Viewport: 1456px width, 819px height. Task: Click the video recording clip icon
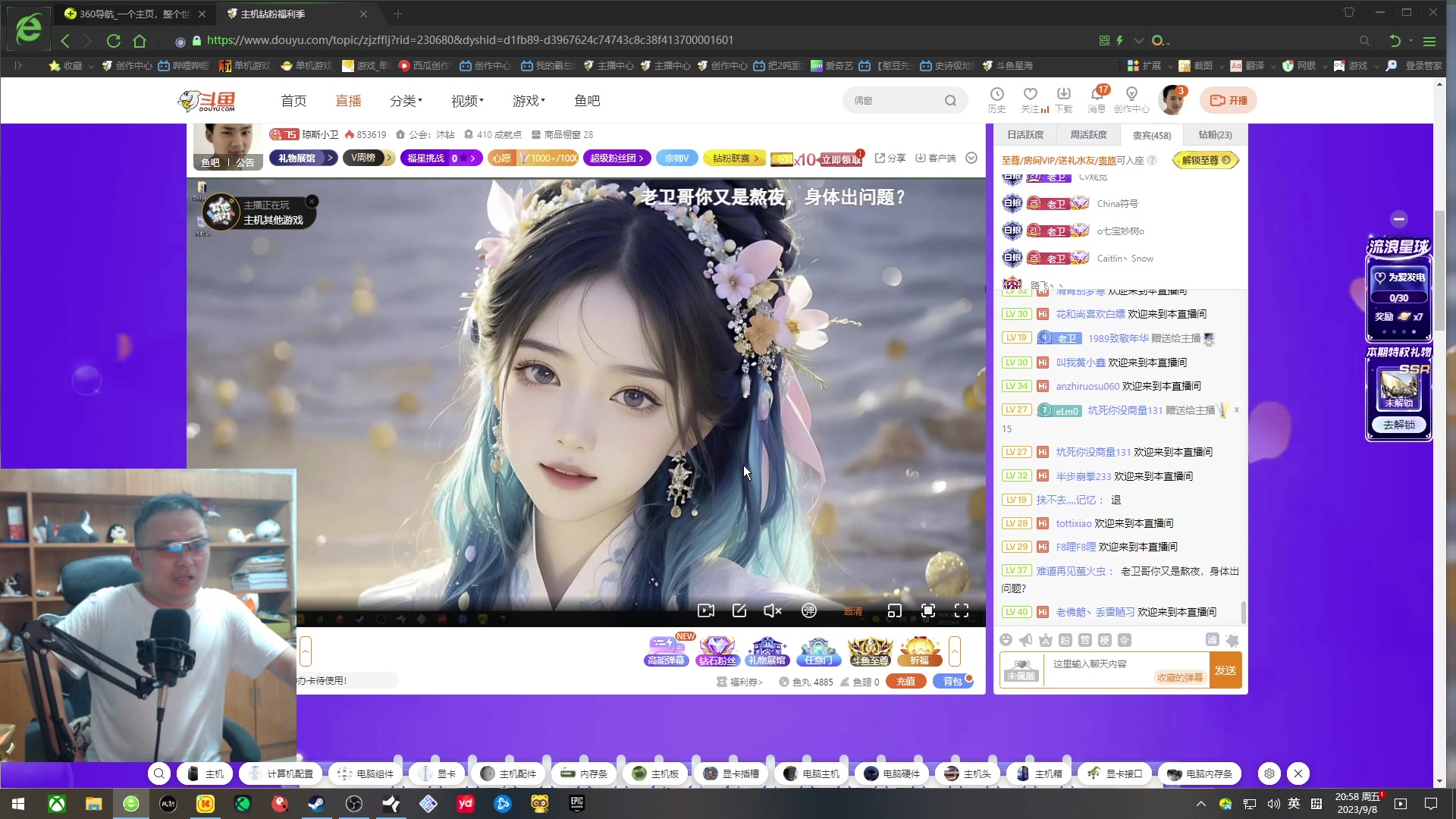(x=705, y=610)
